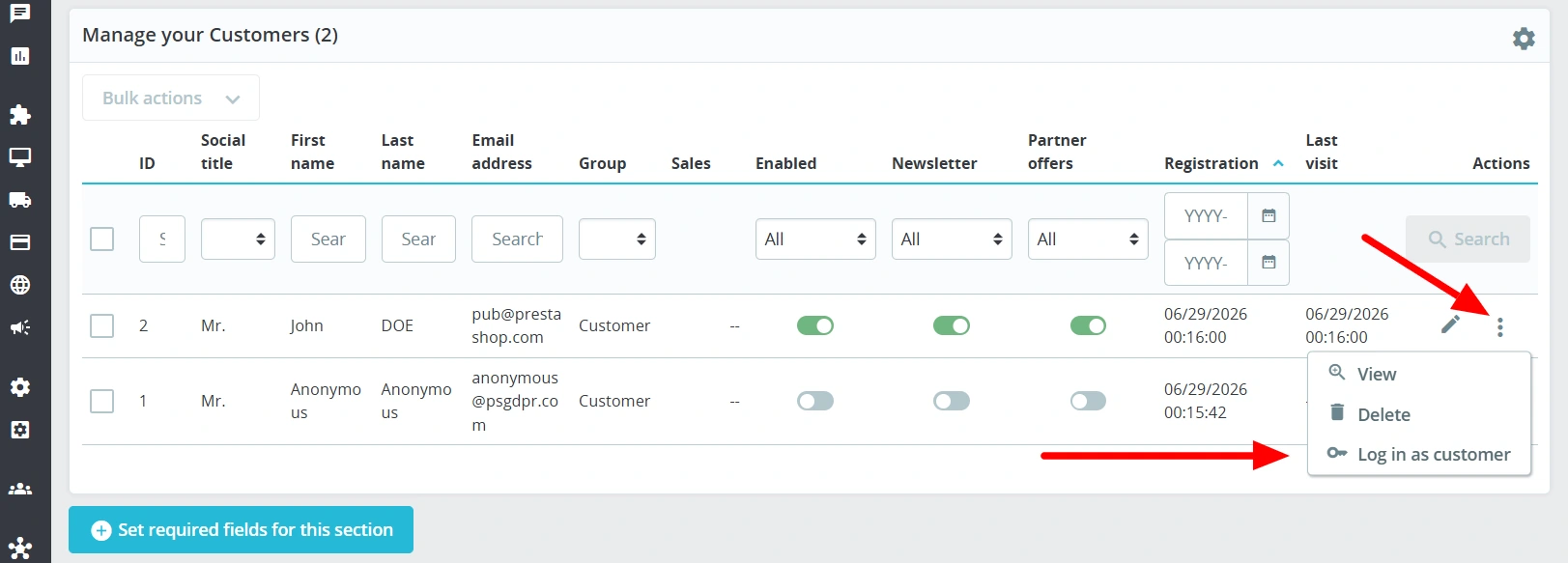
Task: Focus the ID filter input field
Action: [162, 239]
